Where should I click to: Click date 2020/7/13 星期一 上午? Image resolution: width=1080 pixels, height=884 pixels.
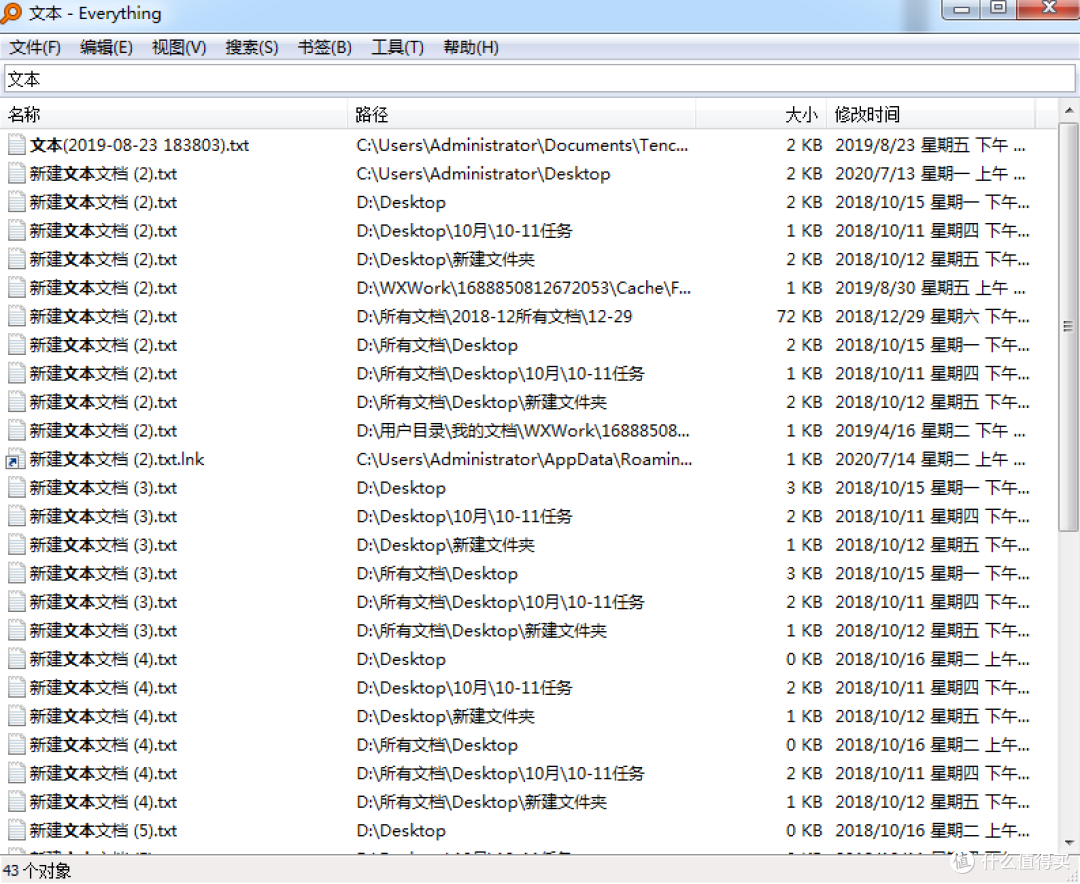(x=931, y=174)
